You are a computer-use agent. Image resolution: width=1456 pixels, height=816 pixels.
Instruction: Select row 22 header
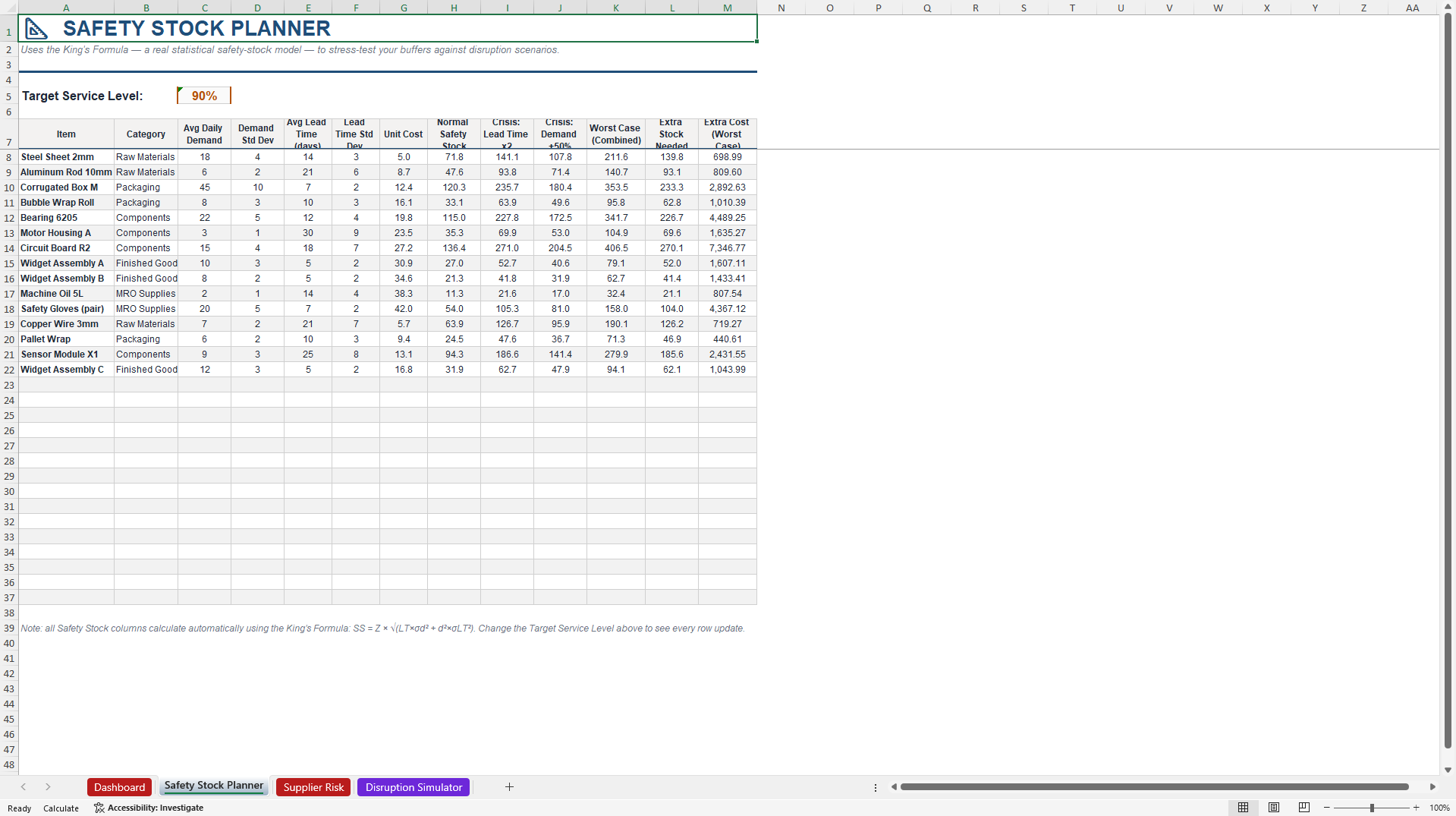point(9,370)
